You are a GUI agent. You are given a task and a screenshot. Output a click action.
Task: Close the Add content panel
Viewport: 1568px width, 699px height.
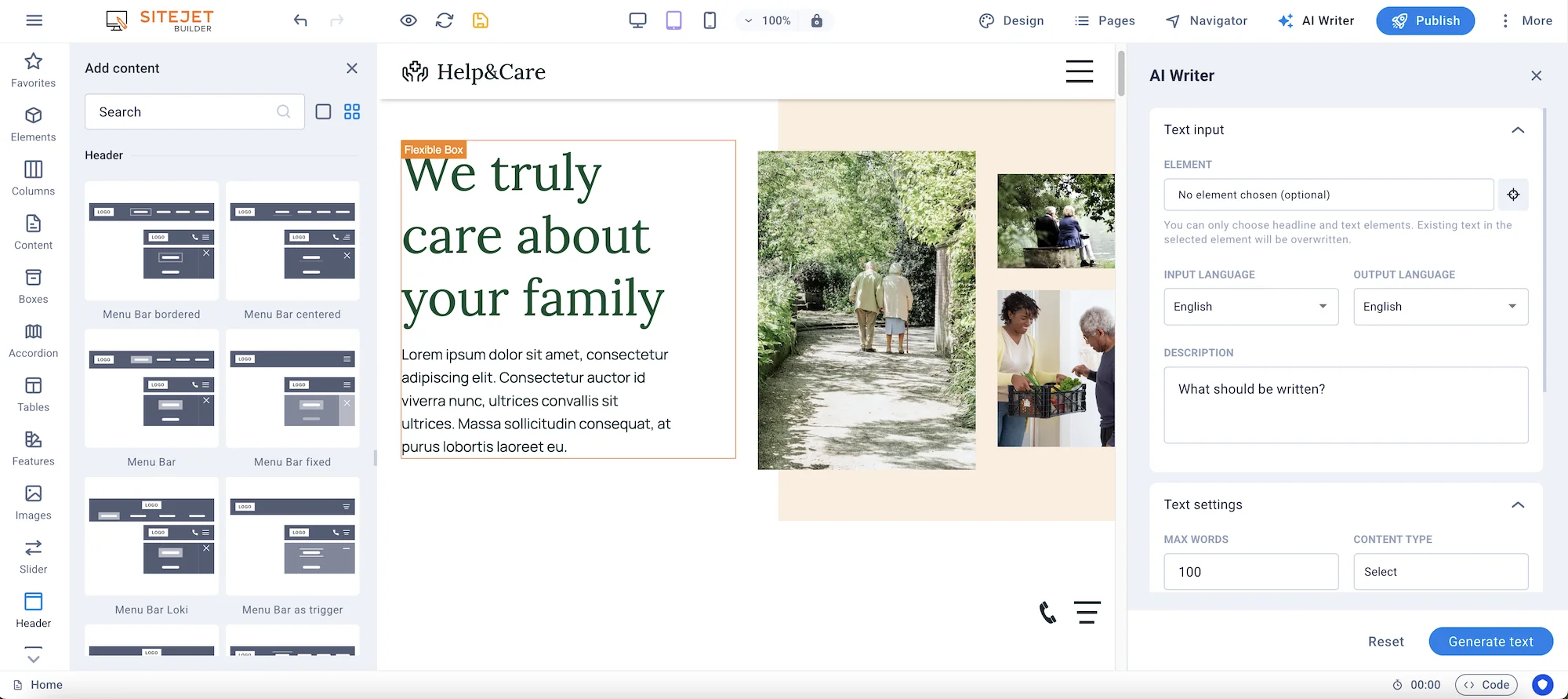pyautogui.click(x=352, y=68)
